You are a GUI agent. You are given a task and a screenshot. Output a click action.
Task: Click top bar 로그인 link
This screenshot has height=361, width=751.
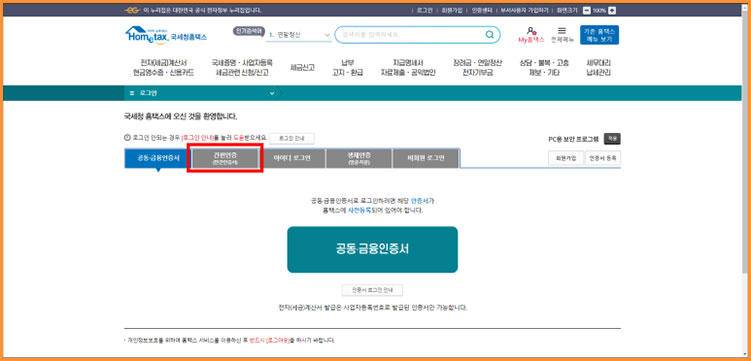click(424, 10)
